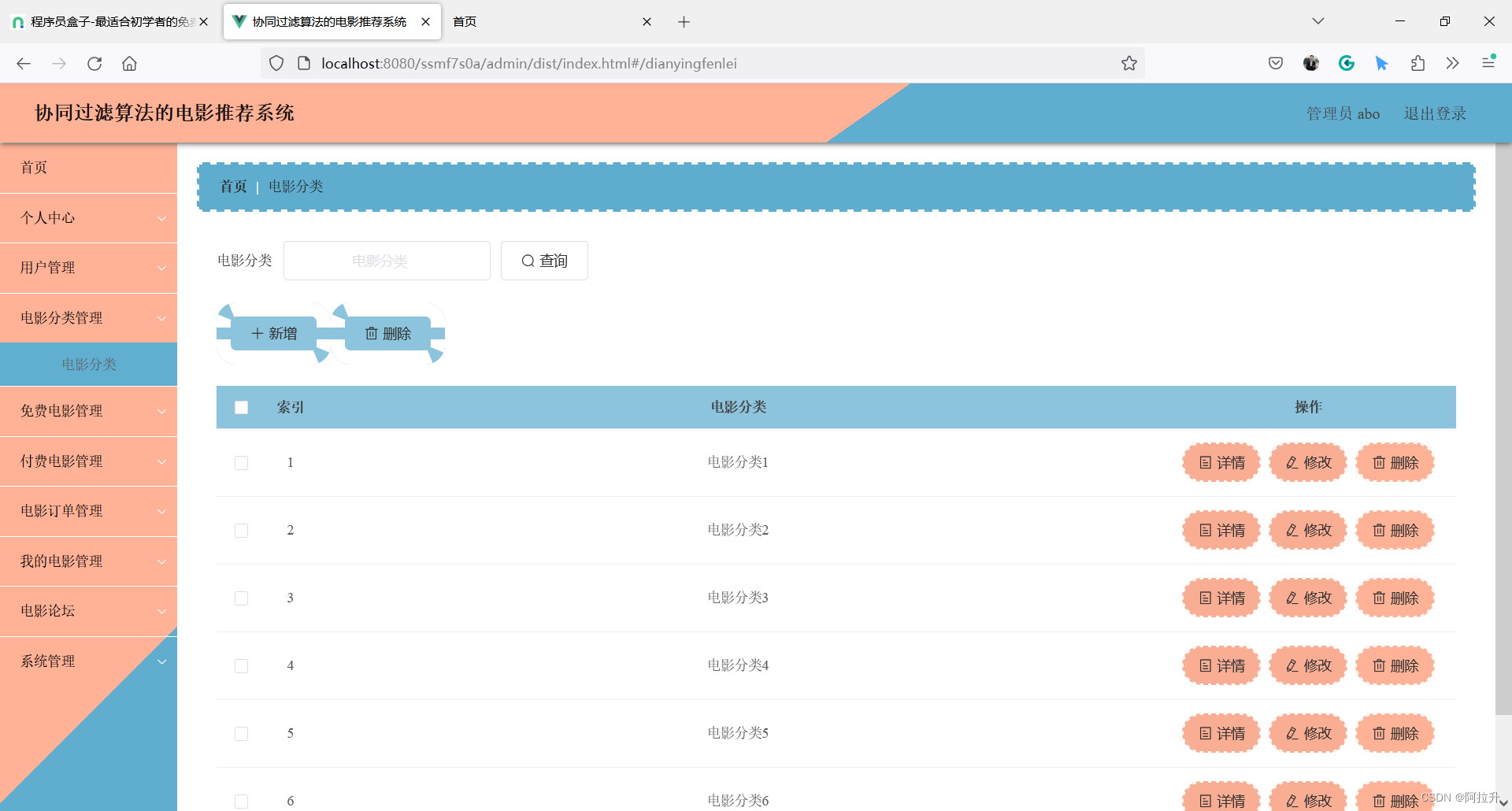Click the 新增 add button

coord(273,334)
